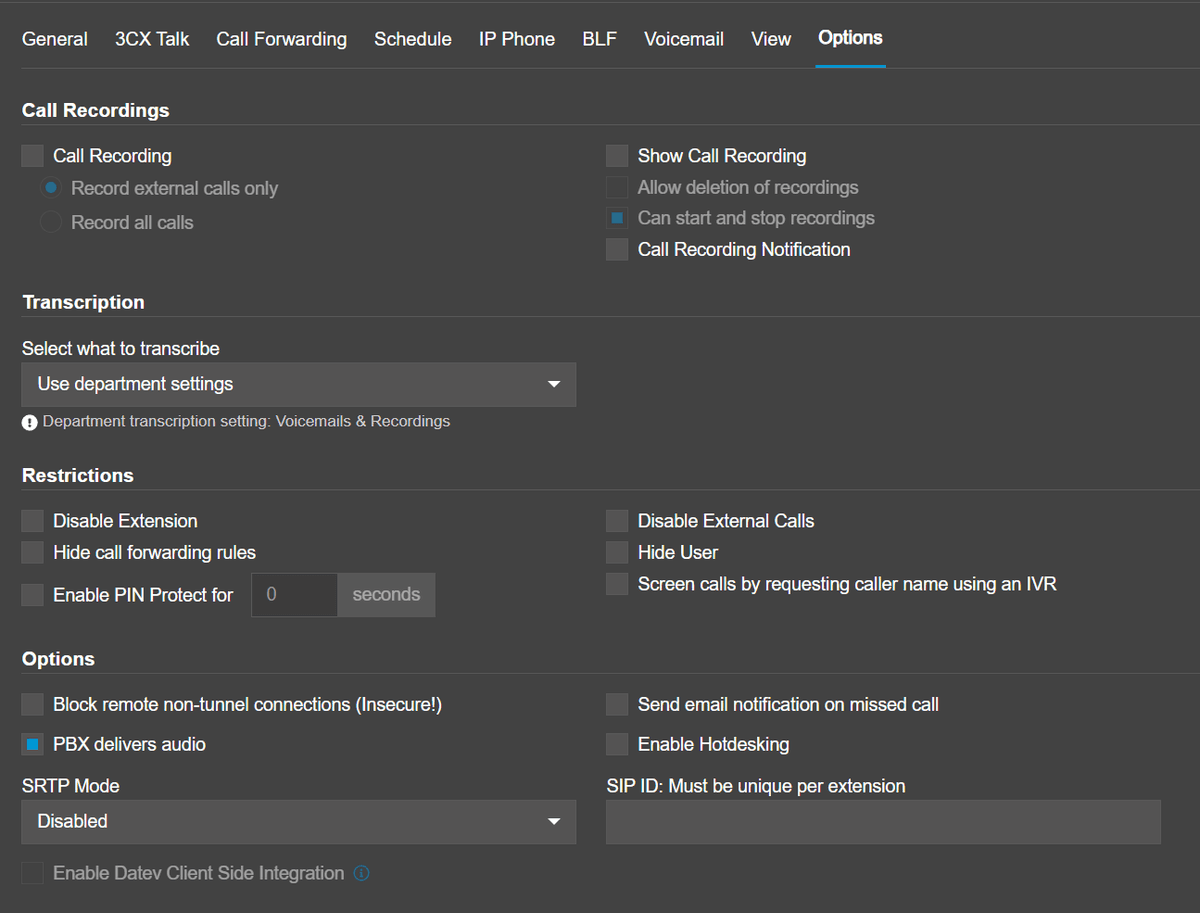The width and height of the screenshot is (1200, 913).
Task: Open the Voicemail tab
Action: tap(684, 39)
